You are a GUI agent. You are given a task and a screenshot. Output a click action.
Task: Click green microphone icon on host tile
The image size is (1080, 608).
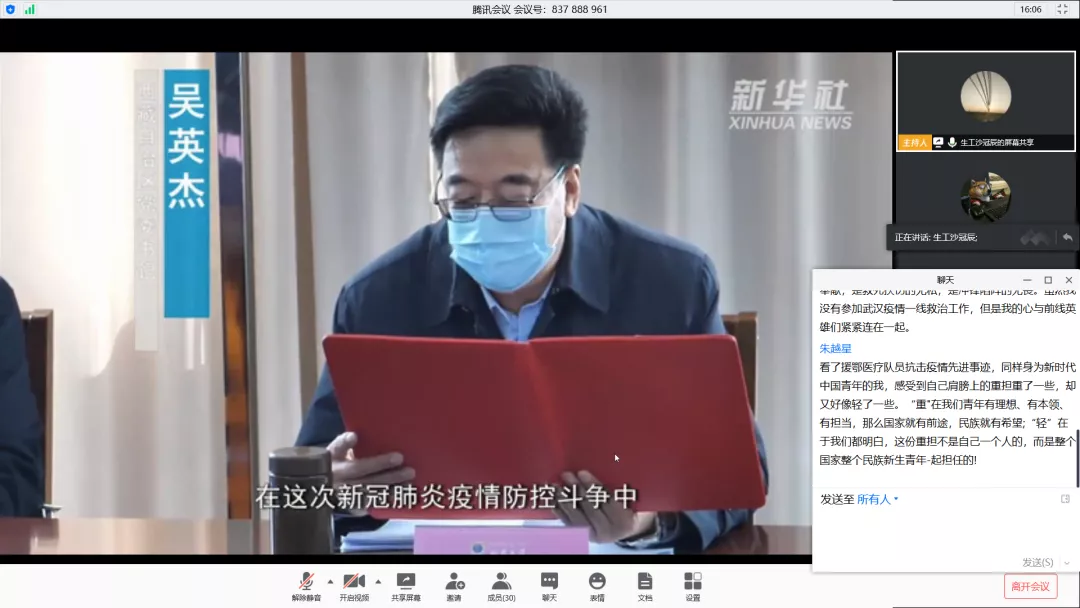coord(952,143)
